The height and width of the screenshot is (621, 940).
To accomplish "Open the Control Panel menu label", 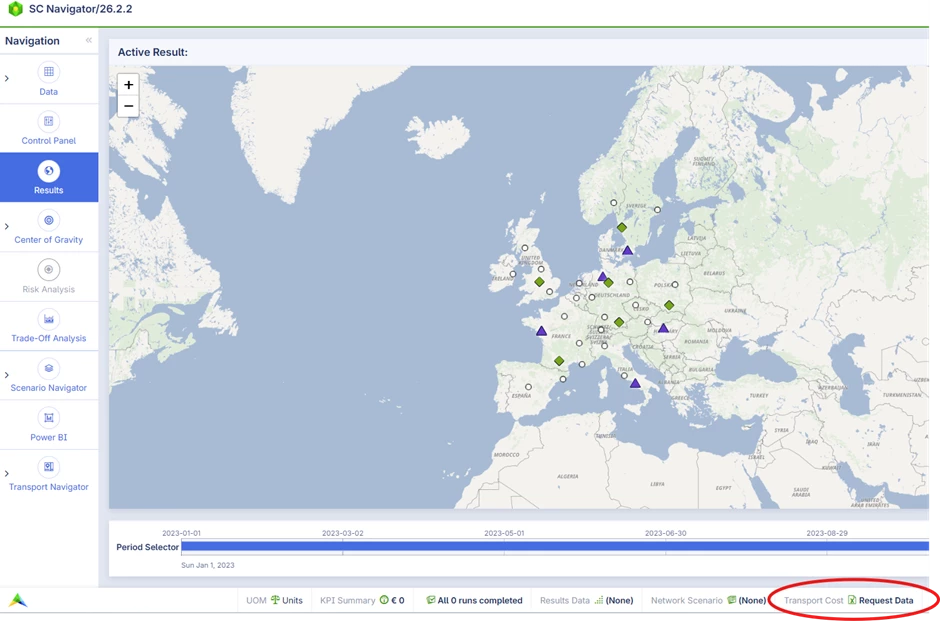I will 49,141.
